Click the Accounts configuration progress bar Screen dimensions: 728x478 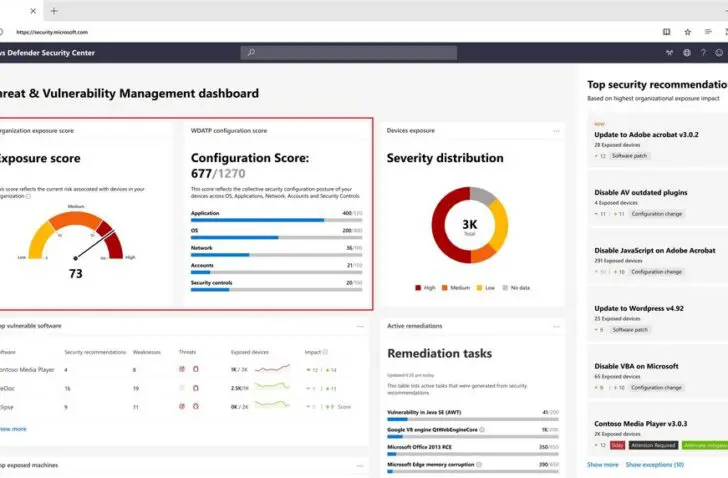coord(276,272)
